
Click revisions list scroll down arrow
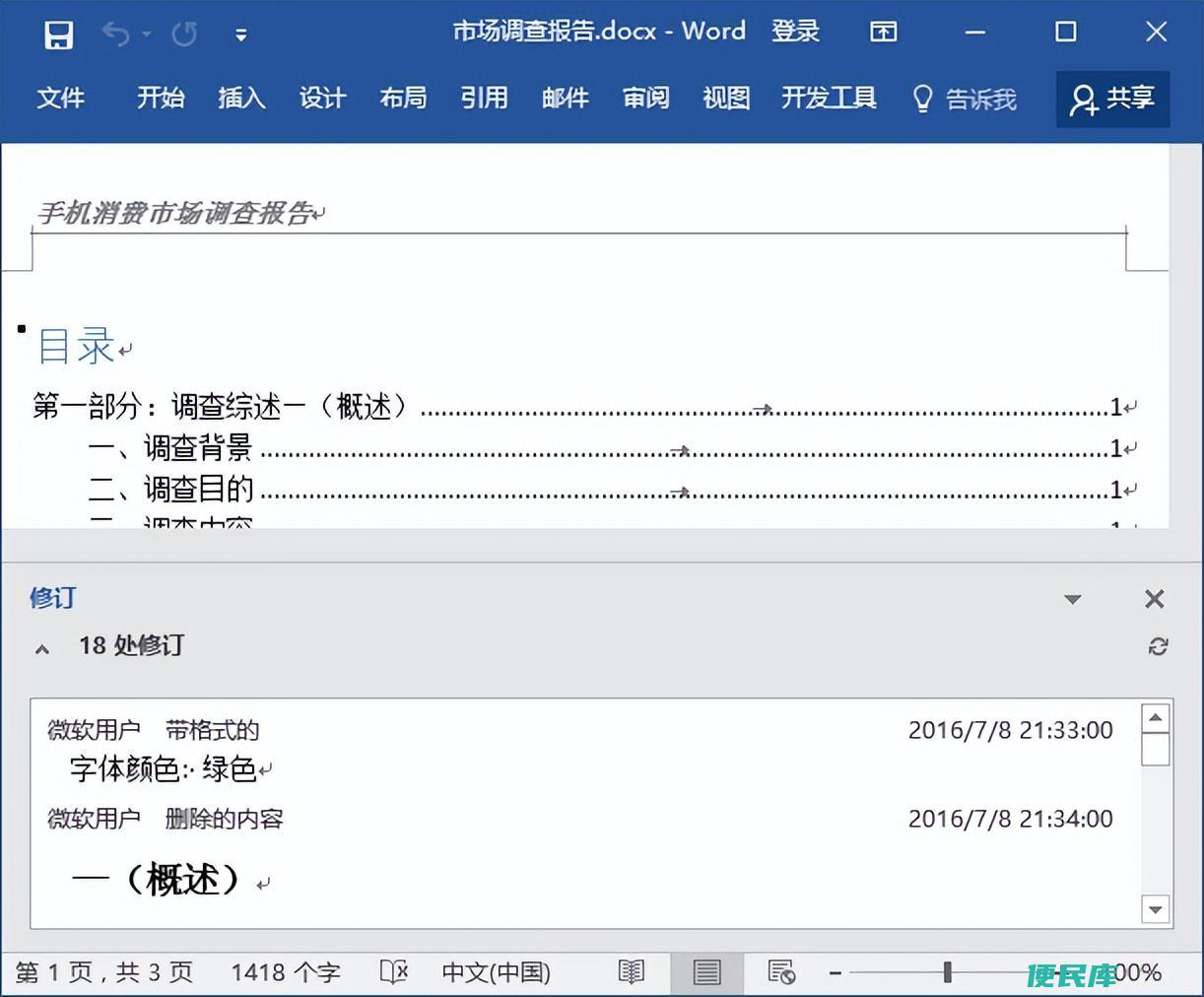pyautogui.click(x=1156, y=909)
